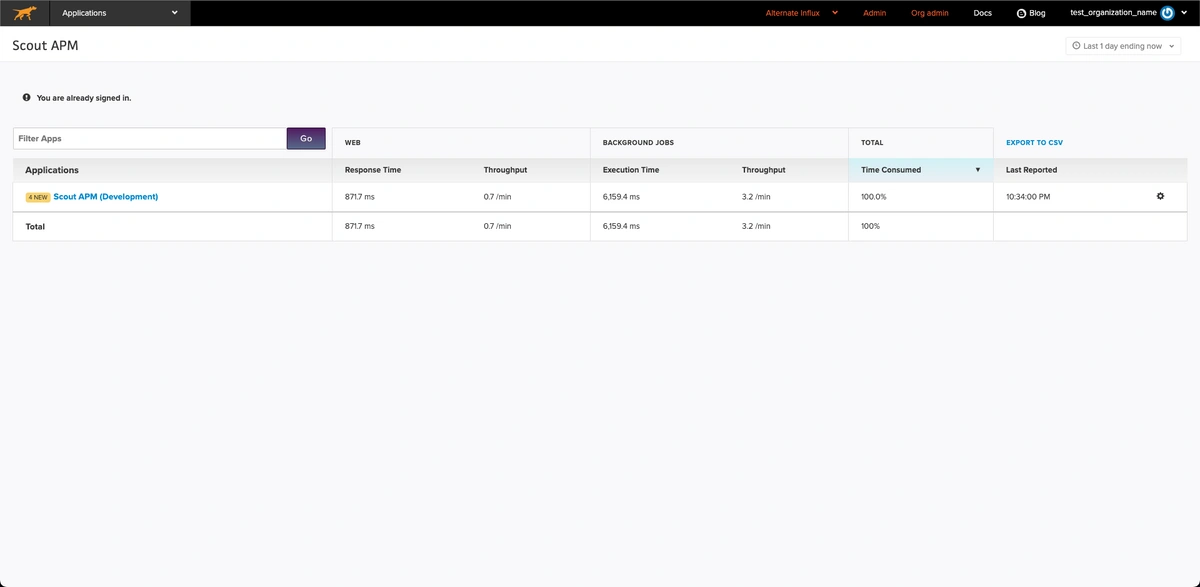Focus the Filter Apps input field
Screen dimensions: 1200x587
(150, 138)
